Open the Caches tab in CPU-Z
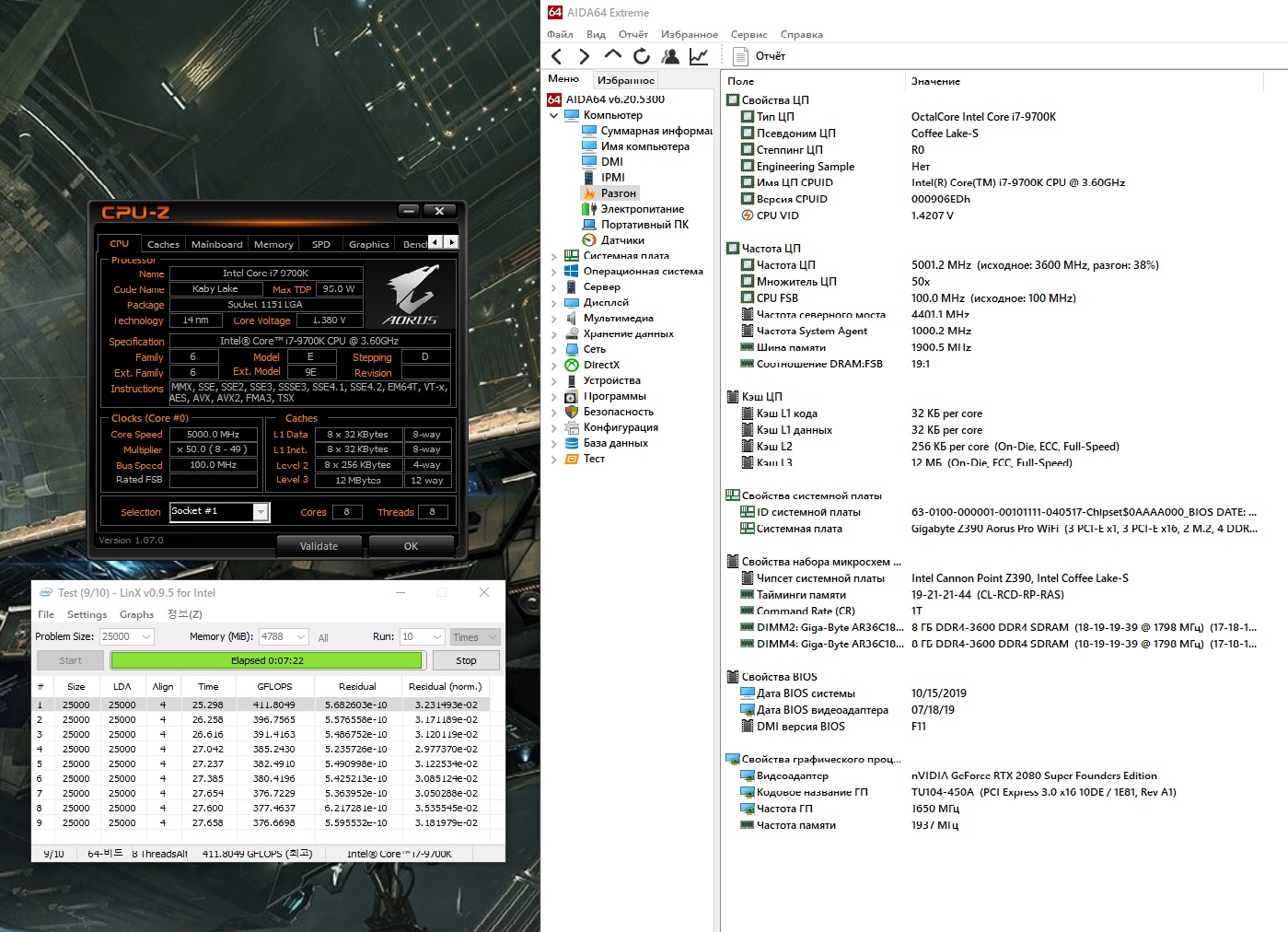Image resolution: width=1288 pixels, height=932 pixels. tap(163, 244)
